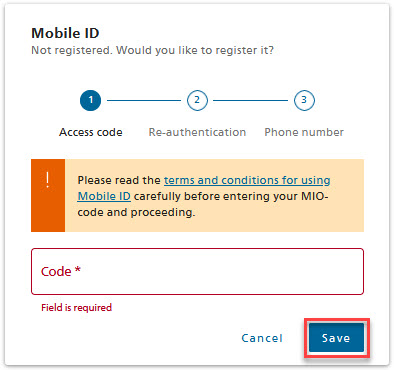
Task: Open the terms and conditions for using link
Action: click(247, 180)
